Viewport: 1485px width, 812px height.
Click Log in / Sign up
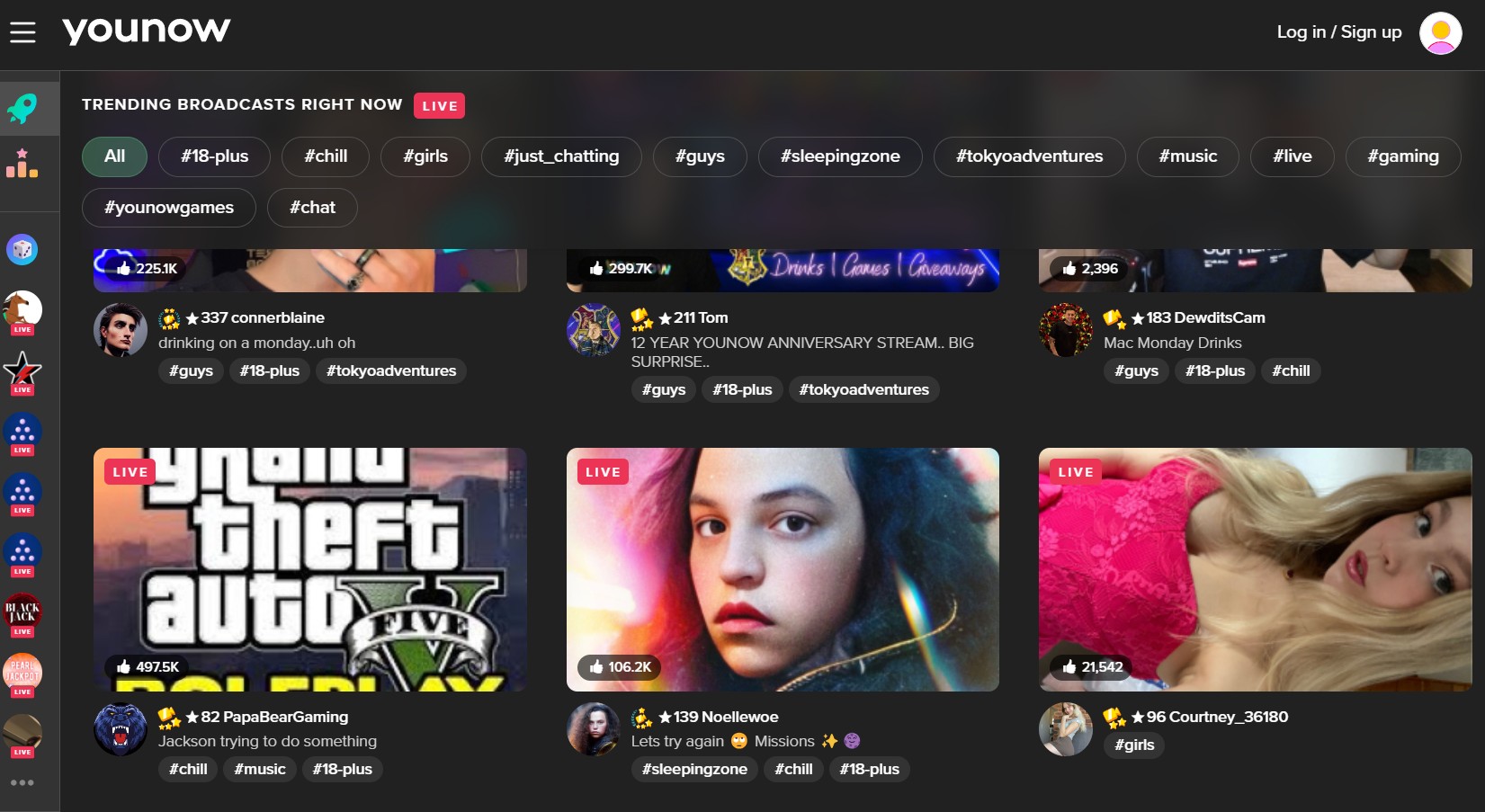click(1339, 32)
